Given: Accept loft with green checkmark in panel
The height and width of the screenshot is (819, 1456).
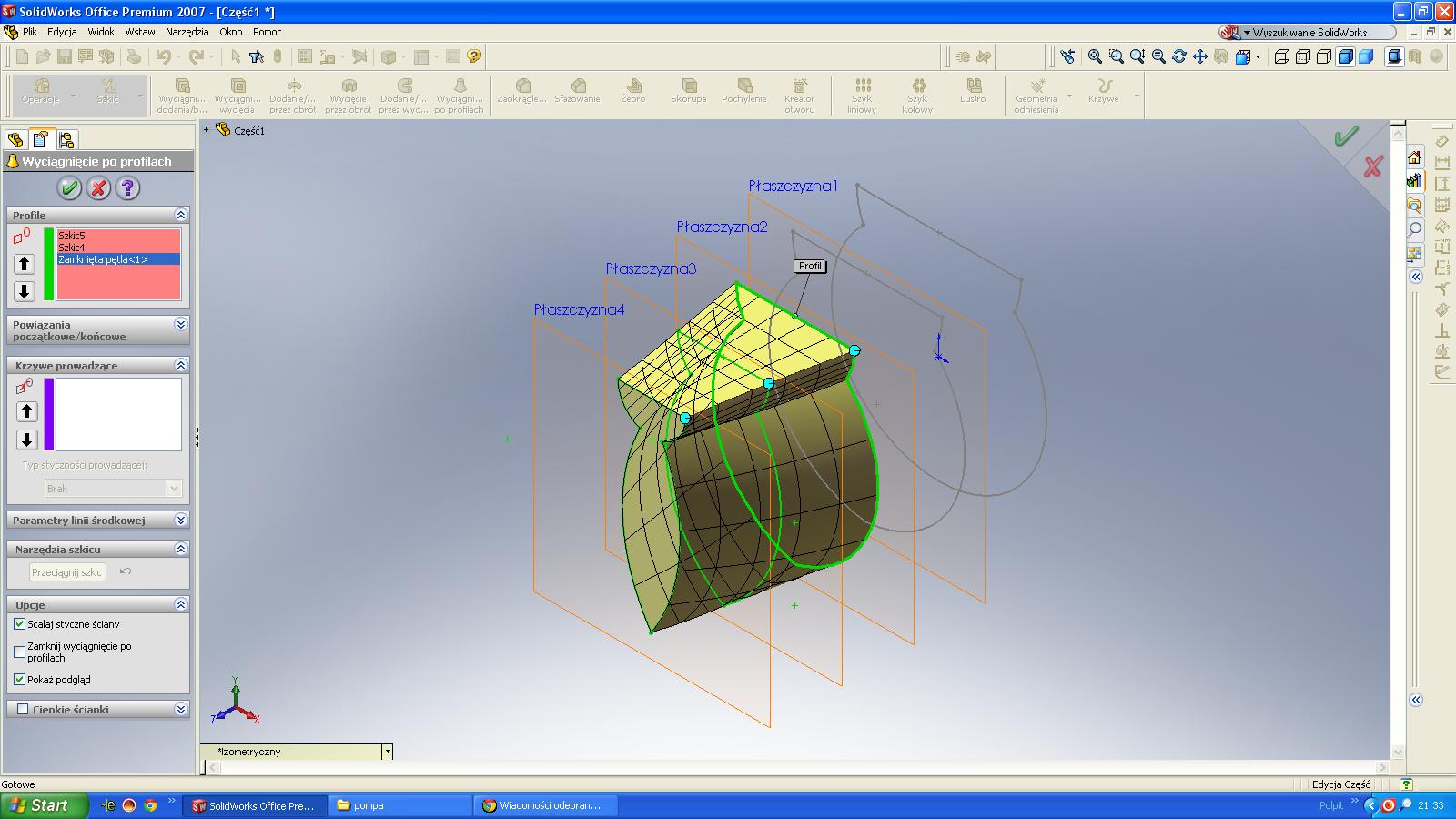Looking at the screenshot, I should pyautogui.click(x=69, y=188).
